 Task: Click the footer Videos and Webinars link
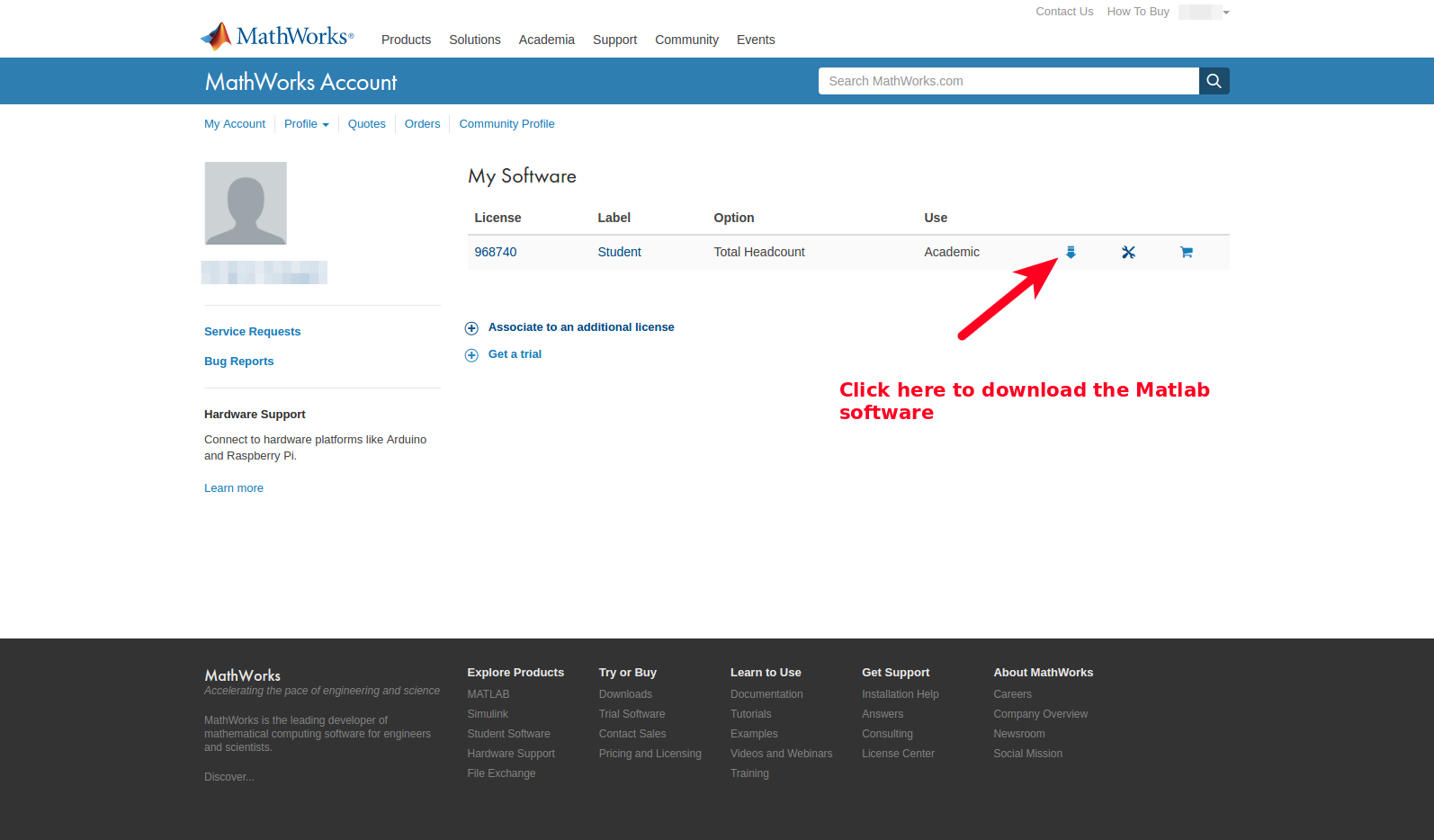click(x=781, y=754)
